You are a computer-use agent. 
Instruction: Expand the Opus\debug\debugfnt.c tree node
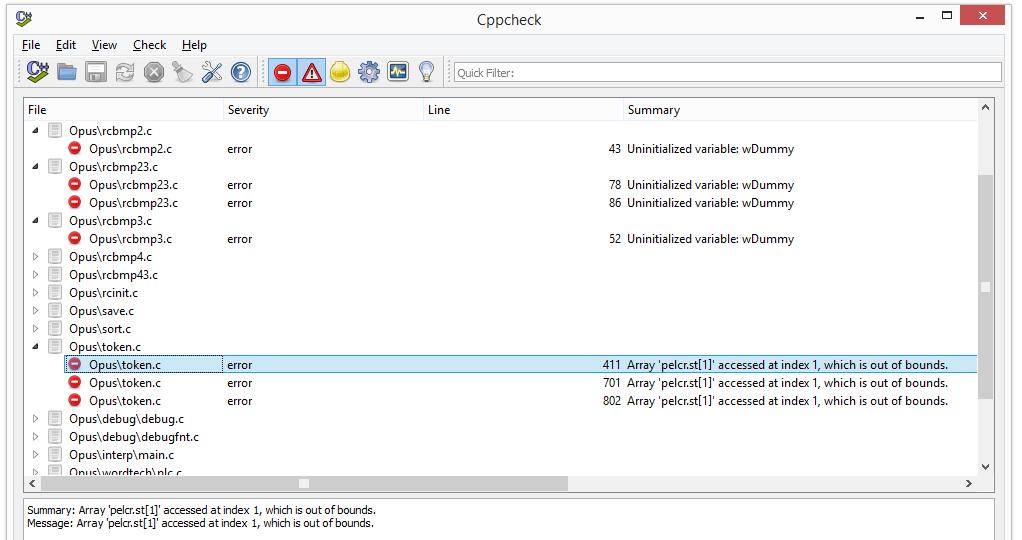point(35,436)
